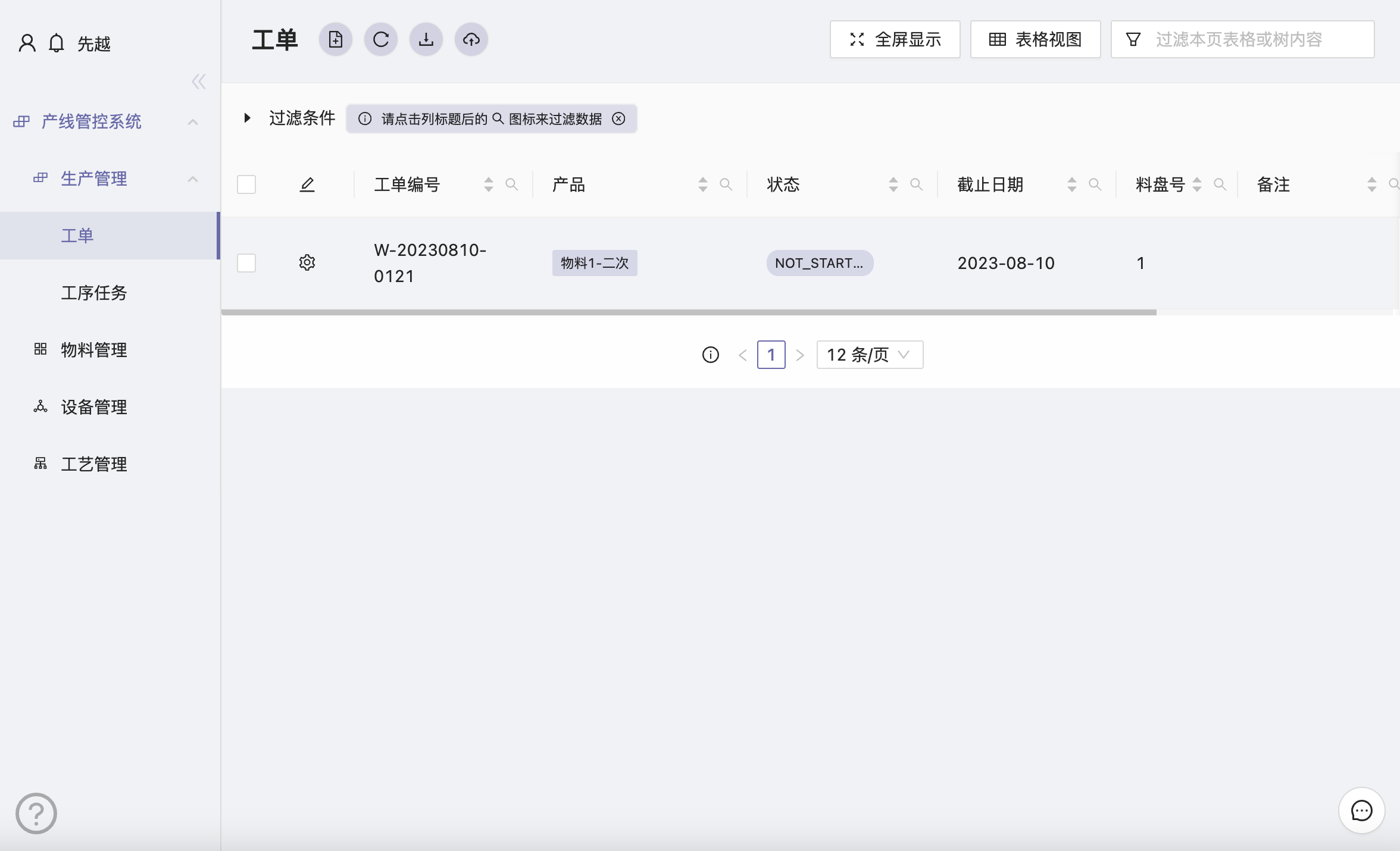Click the download icon in the header
1400x851 pixels.
[426, 40]
